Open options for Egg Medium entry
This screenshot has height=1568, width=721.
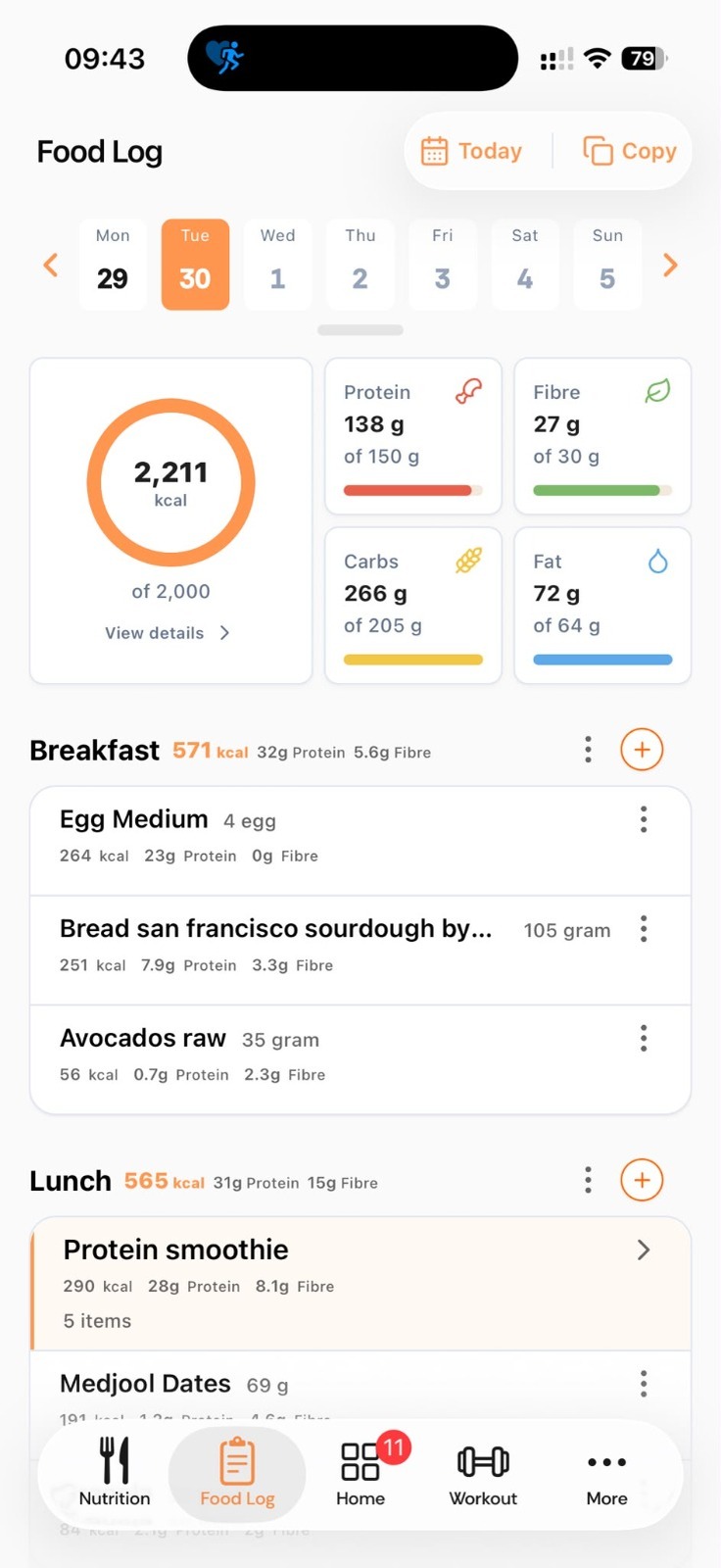(x=644, y=819)
